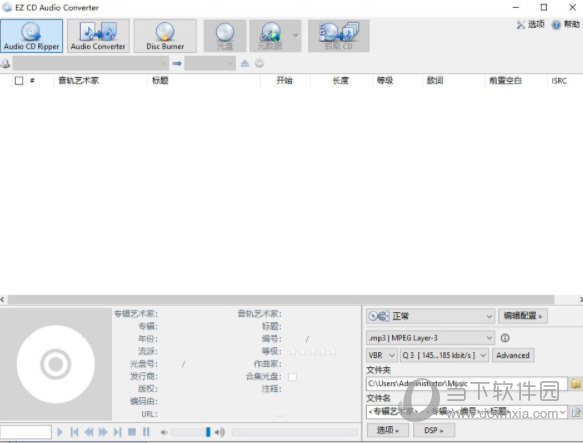Switch to the Disc Burner mode
The height and width of the screenshot is (443, 583).
click(x=165, y=36)
